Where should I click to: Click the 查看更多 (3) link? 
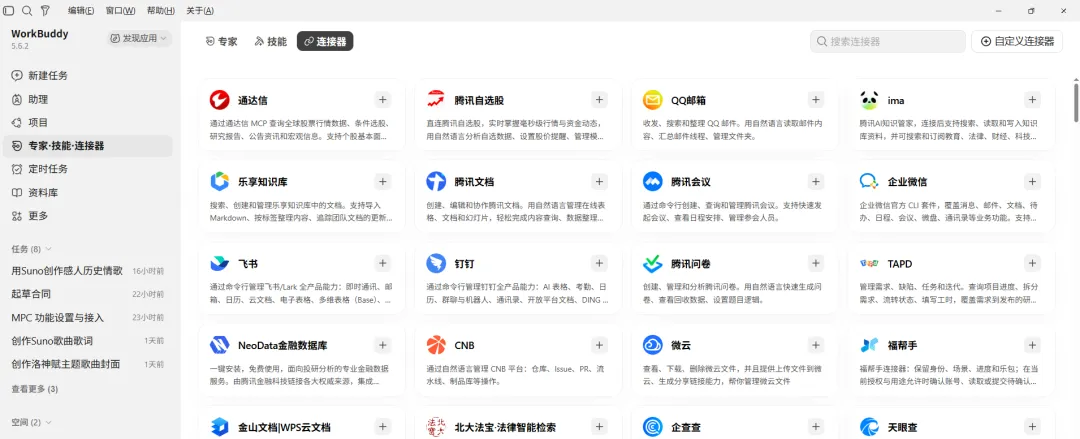click(34, 389)
